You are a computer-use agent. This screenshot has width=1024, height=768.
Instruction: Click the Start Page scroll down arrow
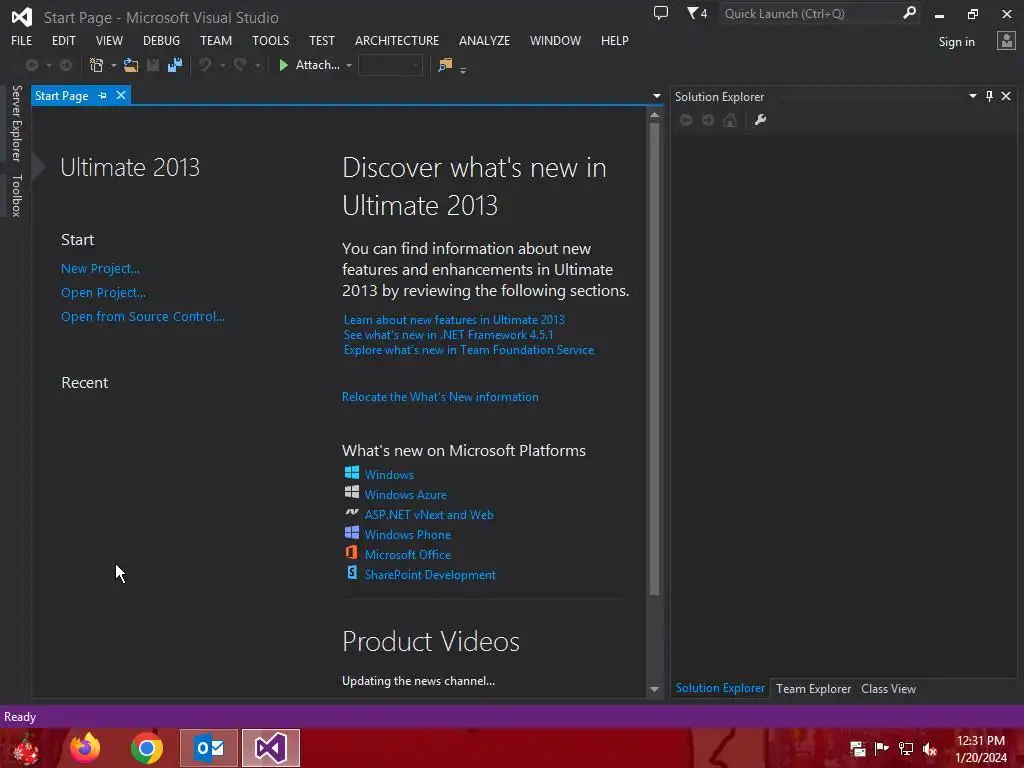pyautogui.click(x=654, y=689)
